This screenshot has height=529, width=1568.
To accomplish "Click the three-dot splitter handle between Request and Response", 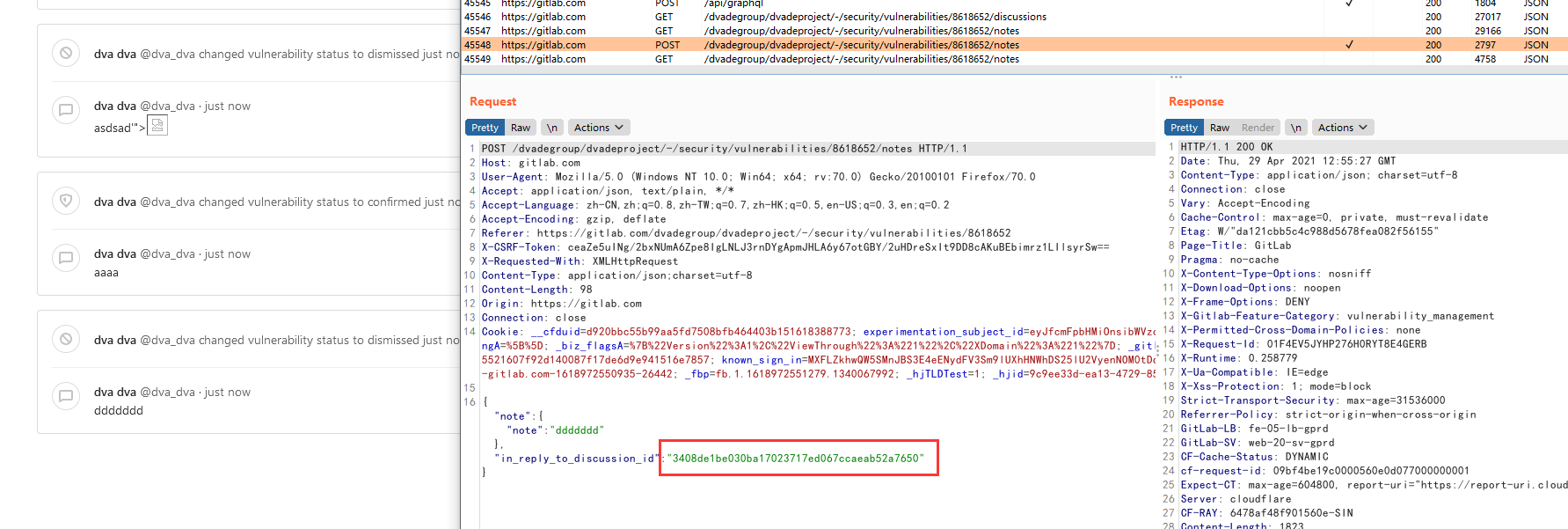I will point(1176,77).
